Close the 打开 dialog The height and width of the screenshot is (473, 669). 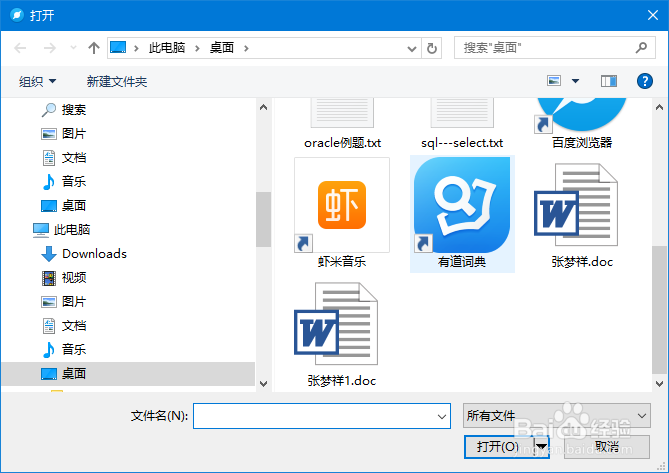point(653,15)
